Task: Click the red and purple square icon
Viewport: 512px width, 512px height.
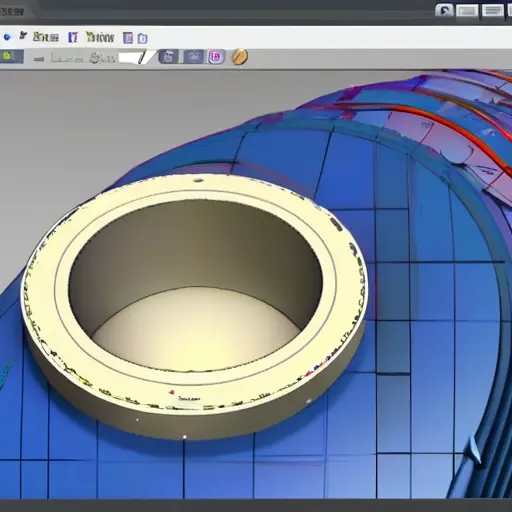Action: (x=128, y=38)
